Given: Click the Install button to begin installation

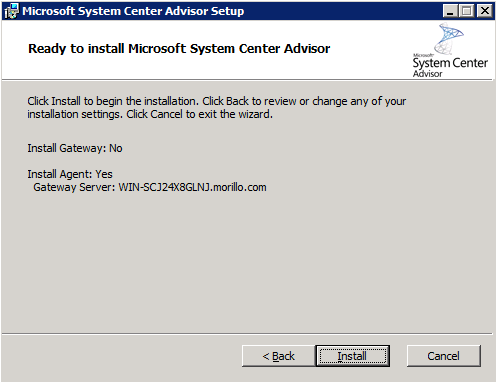Looking at the screenshot, I should [353, 356].
